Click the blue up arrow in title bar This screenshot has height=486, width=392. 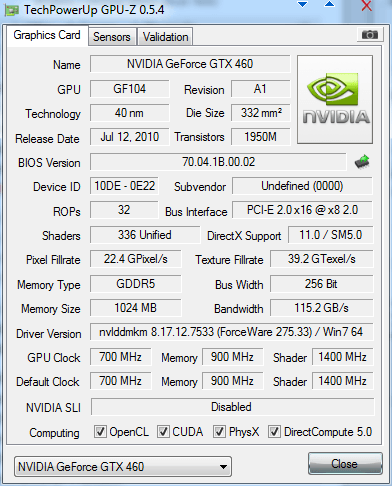point(329,4)
